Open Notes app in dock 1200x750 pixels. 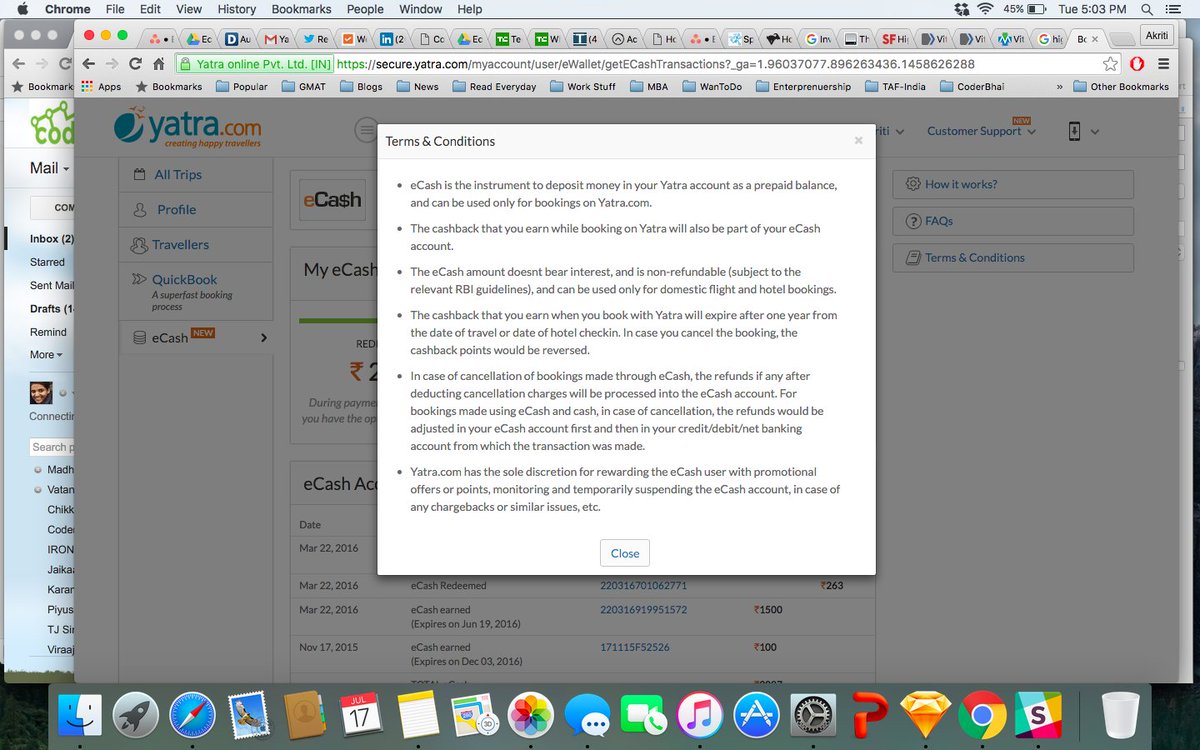pos(418,714)
